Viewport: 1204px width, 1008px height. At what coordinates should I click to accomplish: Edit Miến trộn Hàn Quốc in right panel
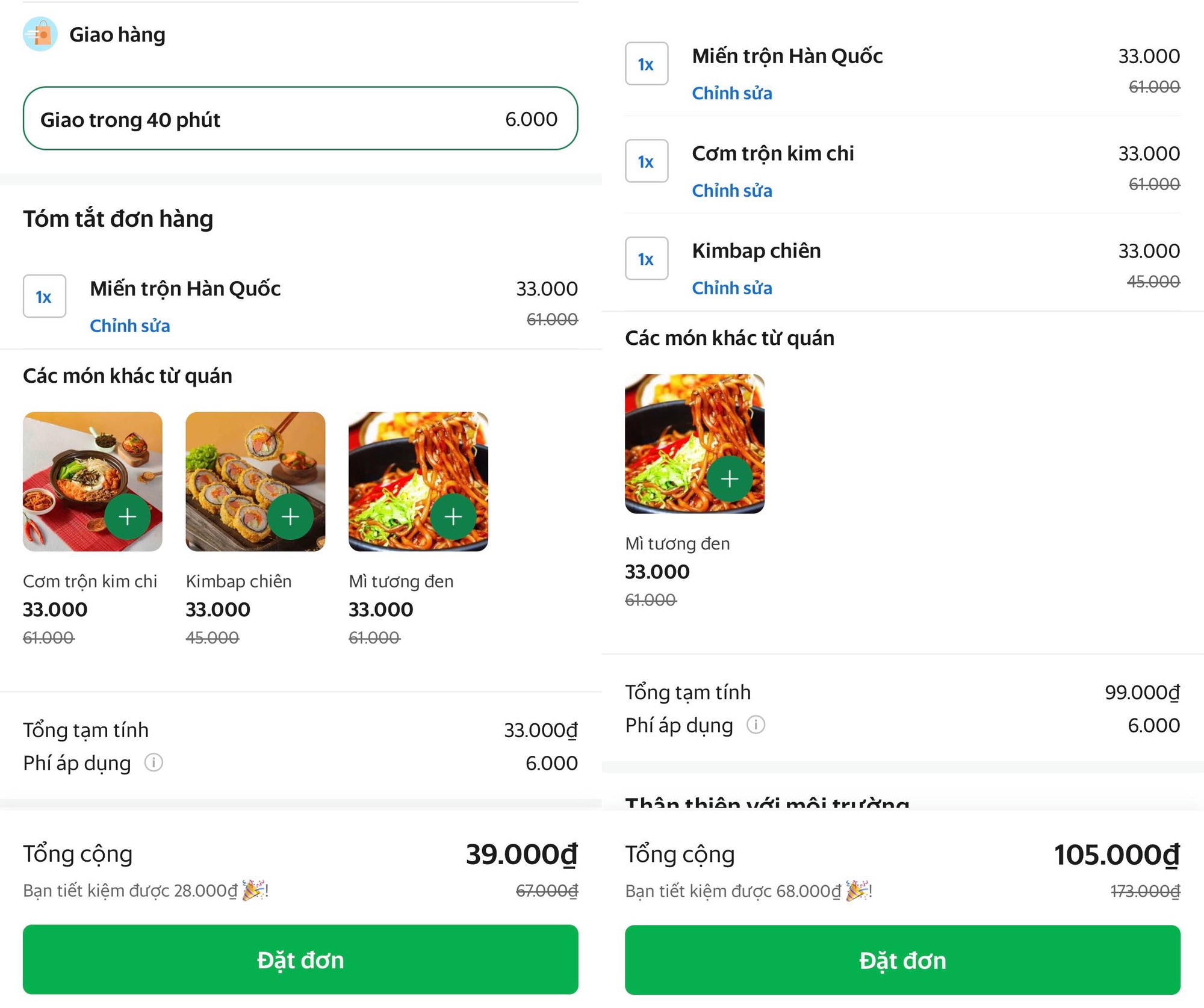coord(732,93)
